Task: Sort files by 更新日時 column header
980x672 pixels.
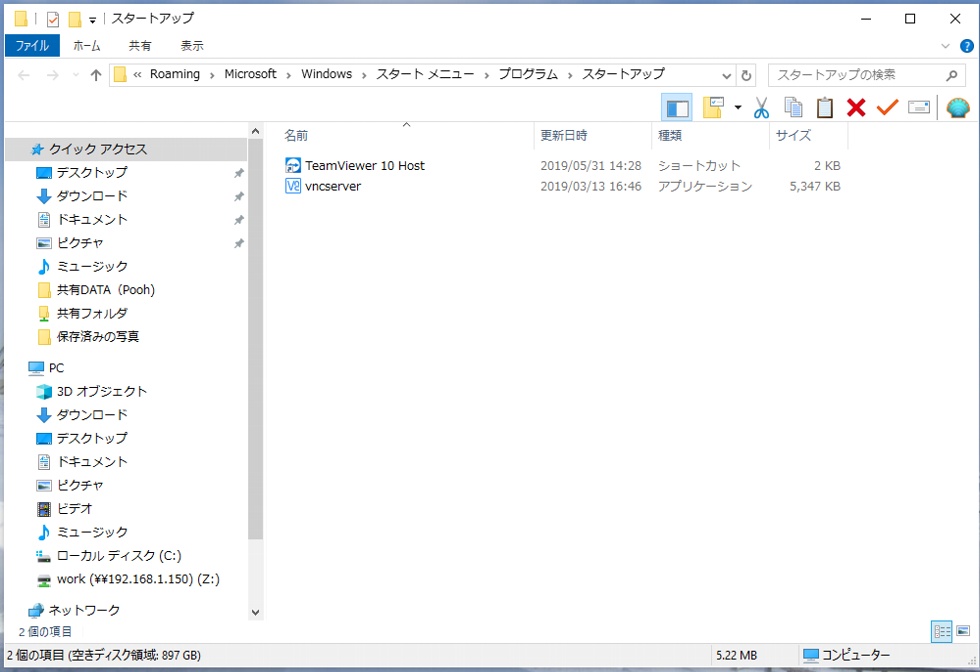Action: coord(564,135)
